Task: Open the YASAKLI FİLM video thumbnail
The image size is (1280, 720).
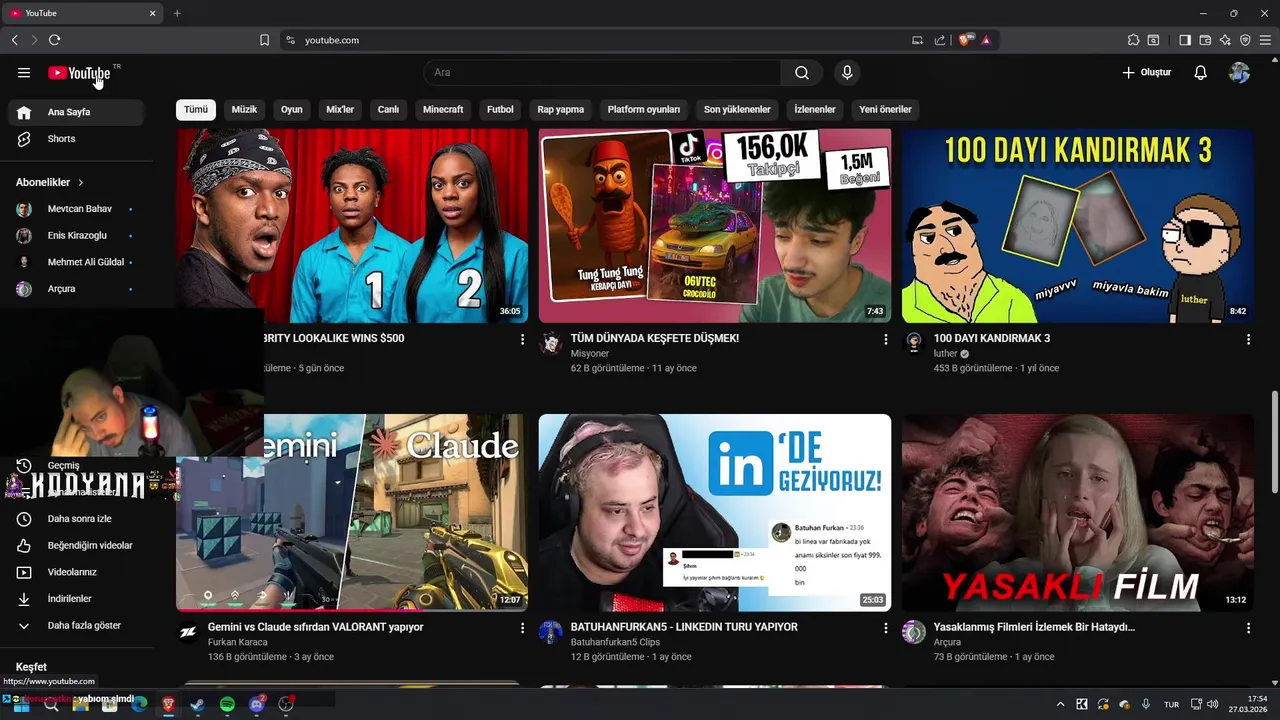Action: (x=1077, y=512)
